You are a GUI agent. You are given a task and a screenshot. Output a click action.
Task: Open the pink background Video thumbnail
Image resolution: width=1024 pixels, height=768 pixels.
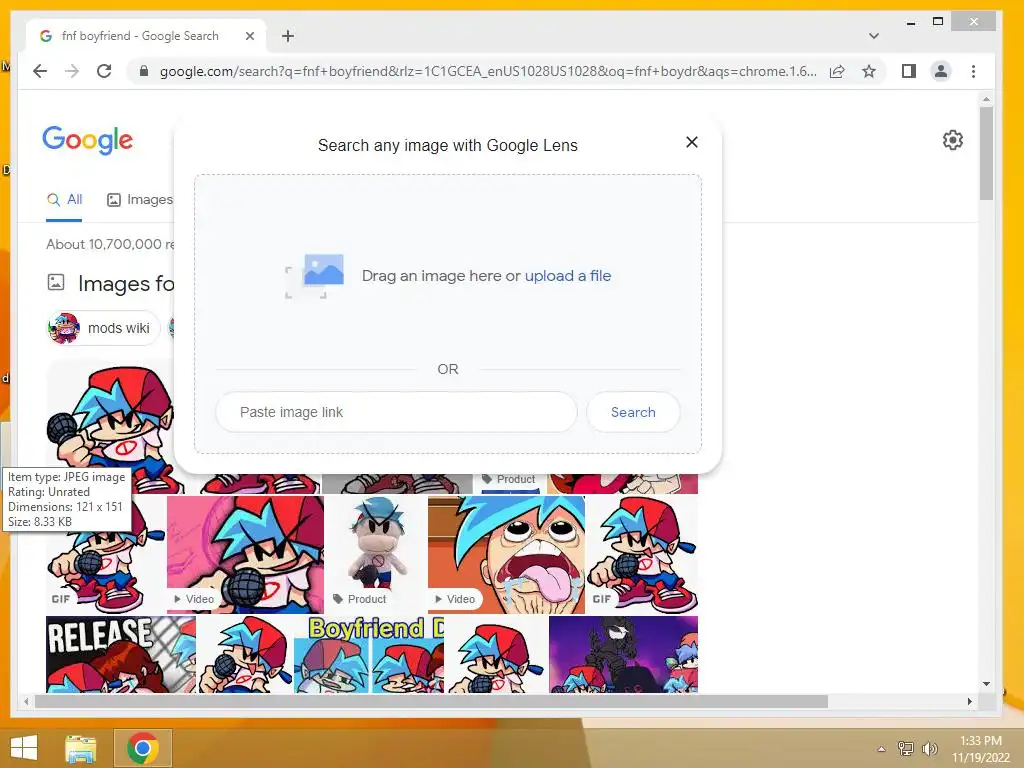click(x=245, y=554)
